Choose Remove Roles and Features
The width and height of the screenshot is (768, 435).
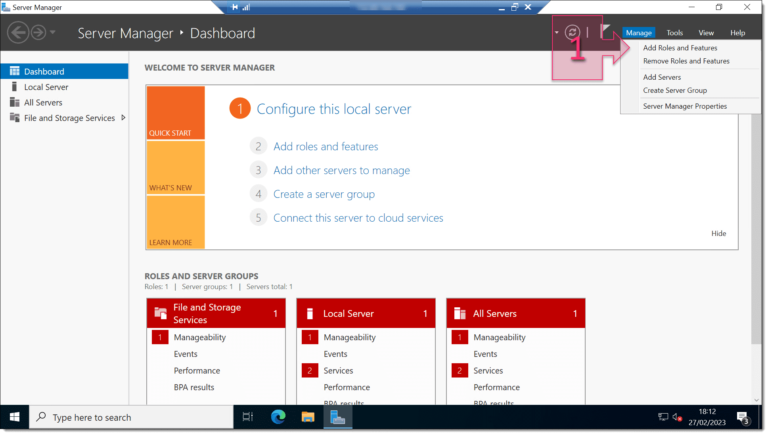(686, 61)
